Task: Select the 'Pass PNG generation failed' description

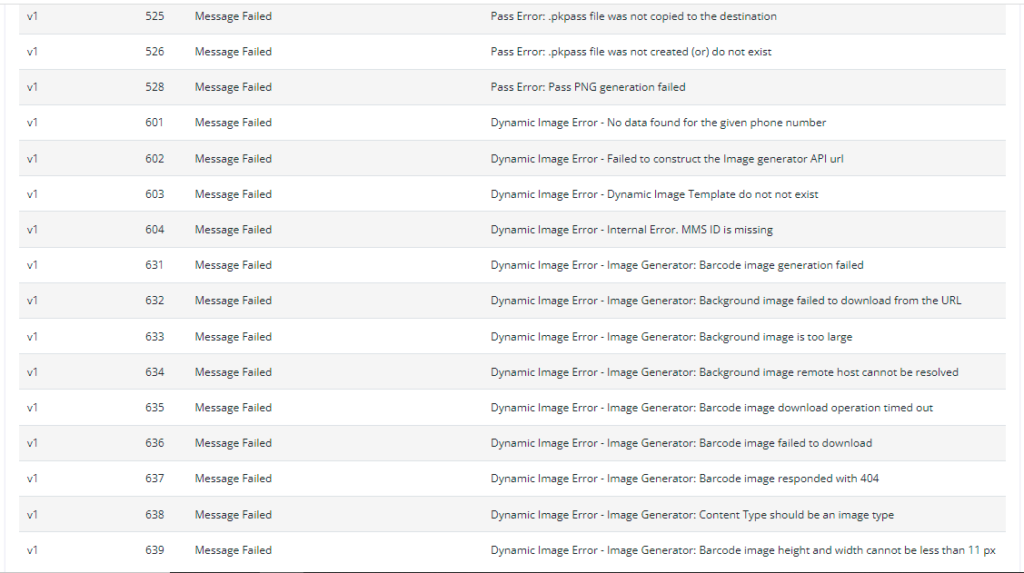Action: coord(588,87)
